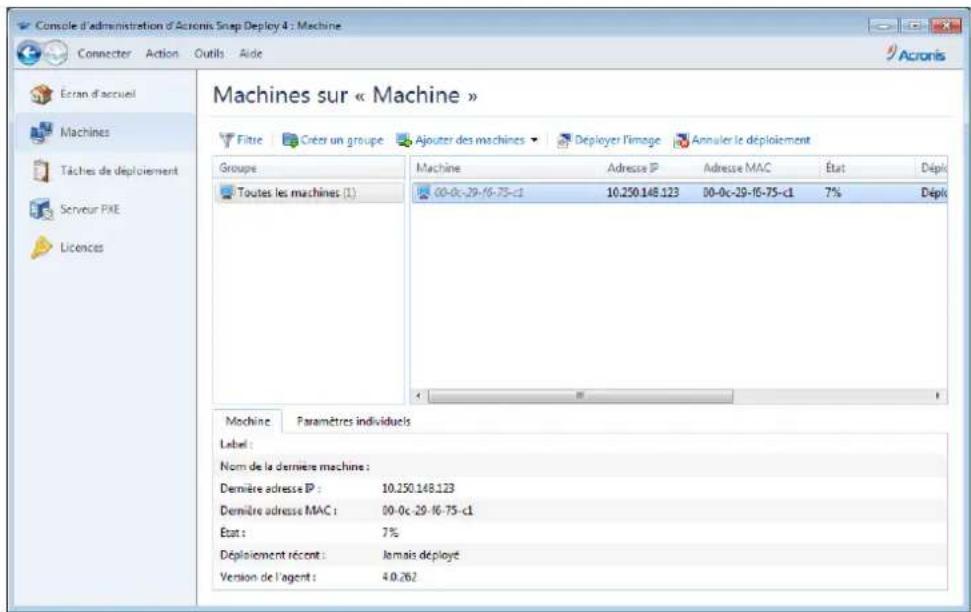This screenshot has height=612, width=971.
Task: Open Tâches de déploiement section
Action: pos(119,171)
